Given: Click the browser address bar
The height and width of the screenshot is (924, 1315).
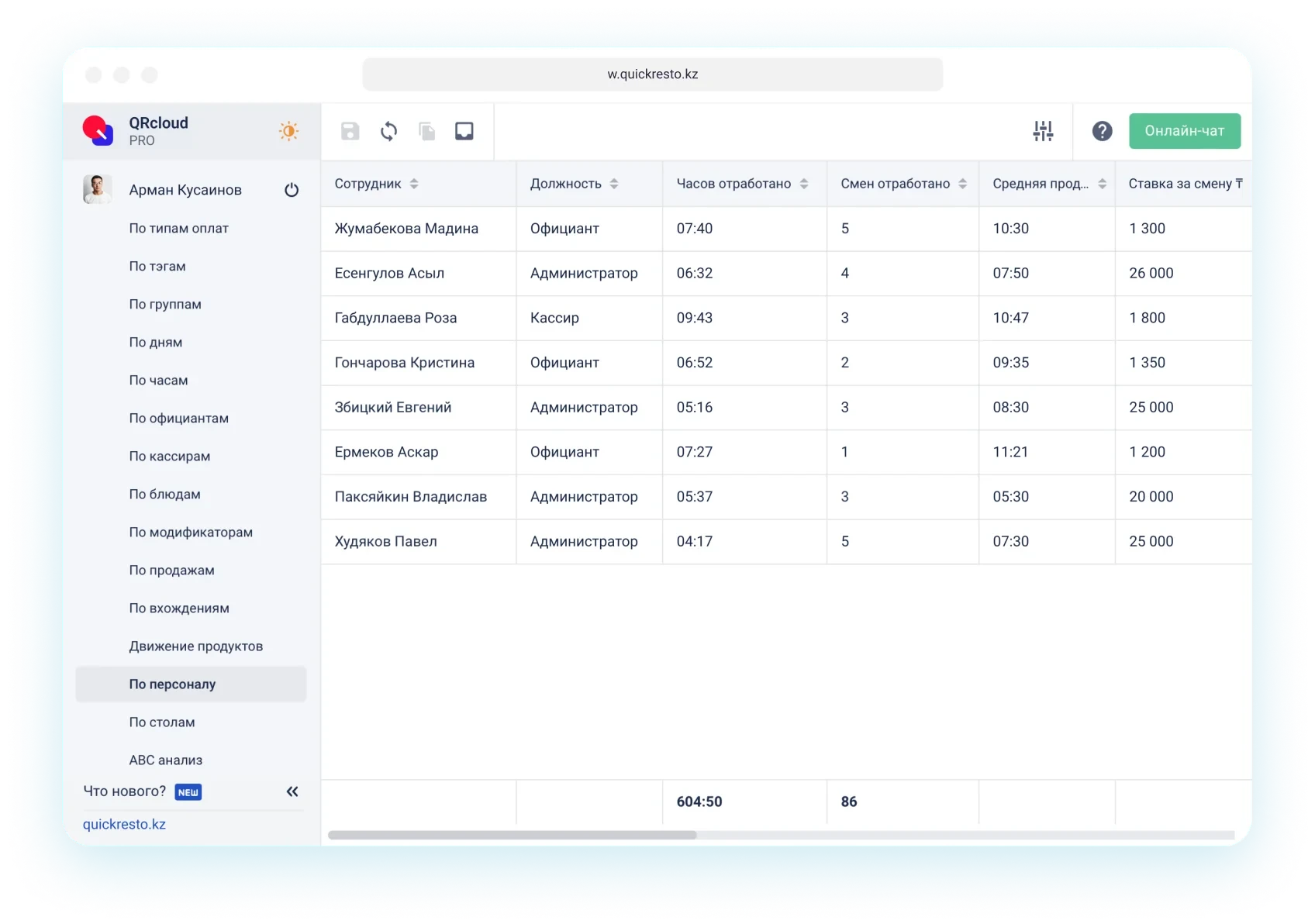Looking at the screenshot, I should tap(652, 74).
